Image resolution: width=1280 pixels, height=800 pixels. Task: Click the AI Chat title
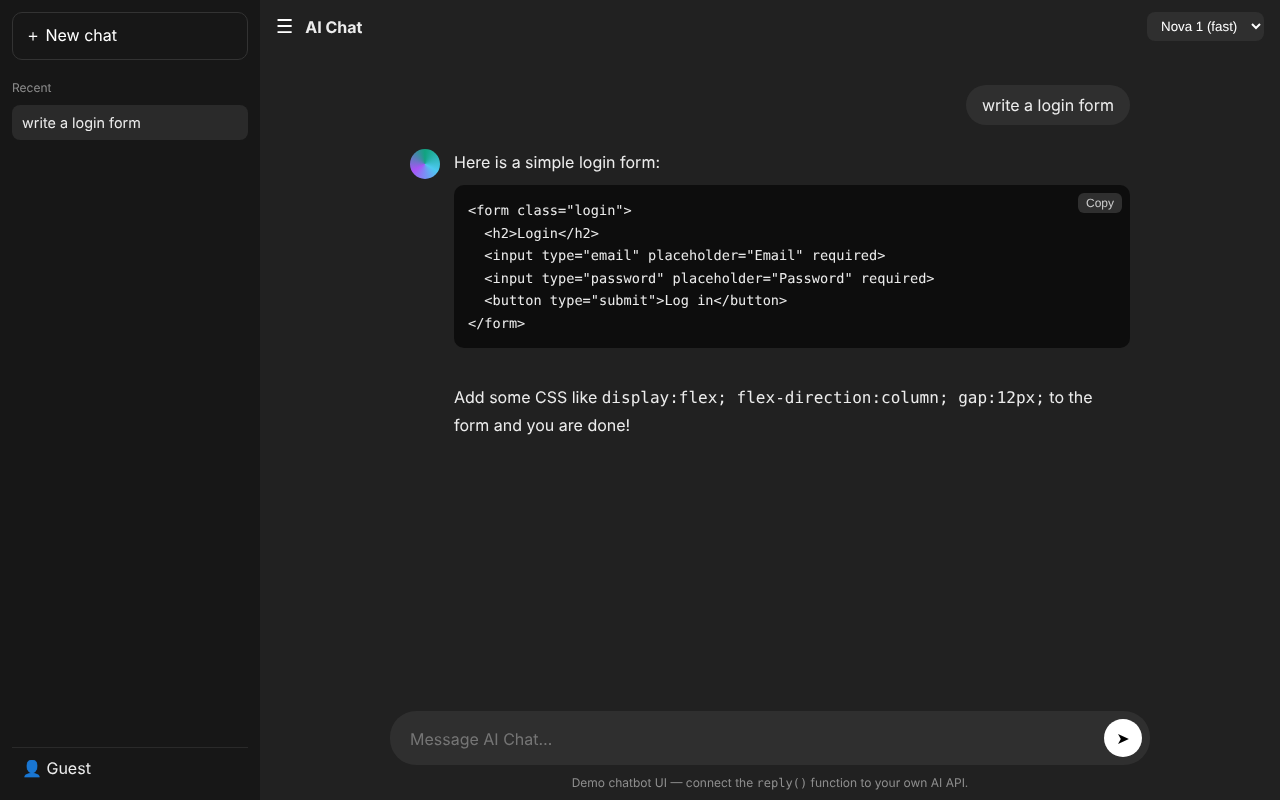[x=334, y=27]
